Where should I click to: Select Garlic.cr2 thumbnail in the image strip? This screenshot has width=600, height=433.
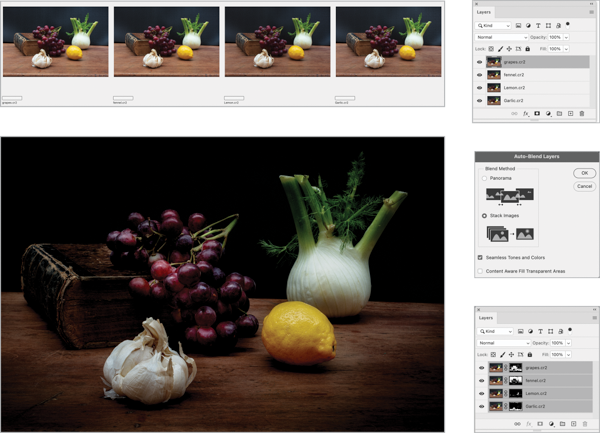click(388, 42)
